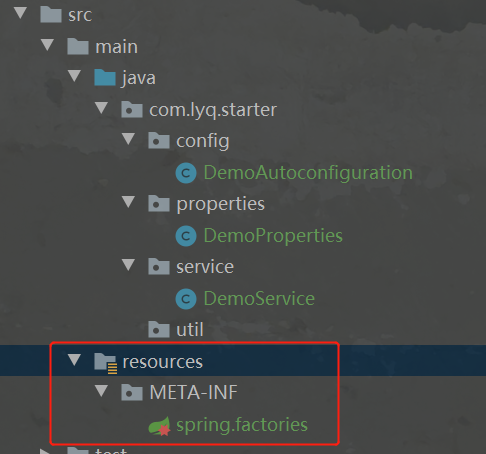The image size is (486, 454).
Task: Expand the test folder arrow
Action: click(x=45, y=452)
